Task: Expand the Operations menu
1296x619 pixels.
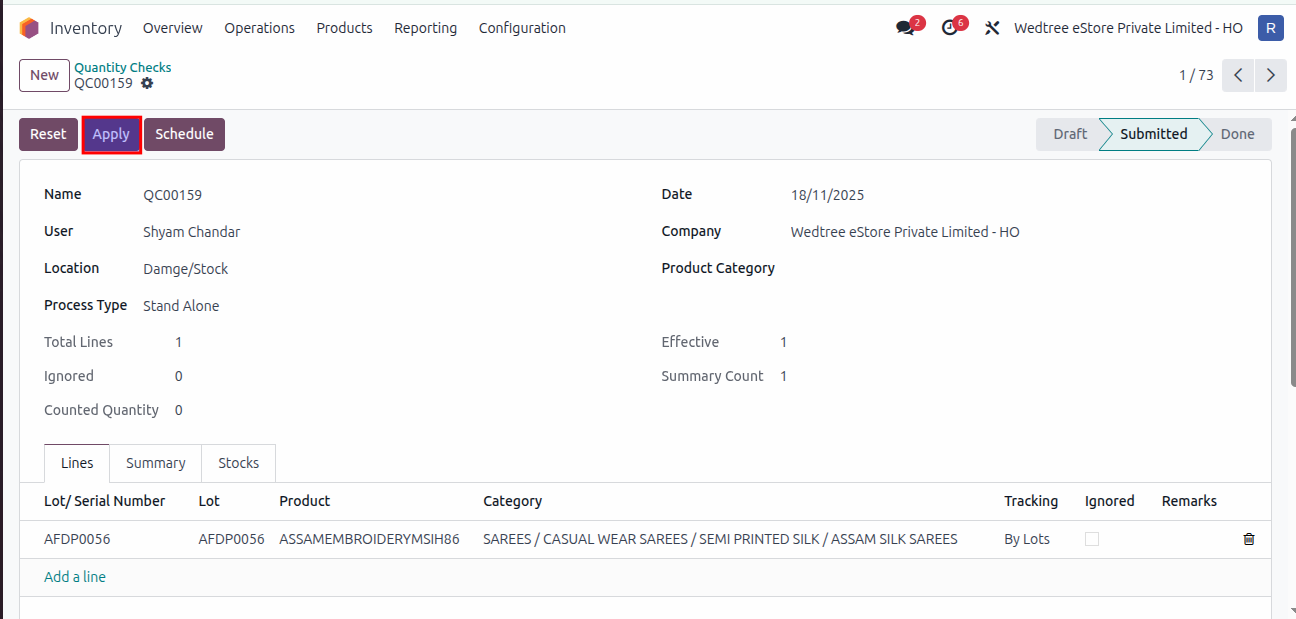Action: (259, 28)
